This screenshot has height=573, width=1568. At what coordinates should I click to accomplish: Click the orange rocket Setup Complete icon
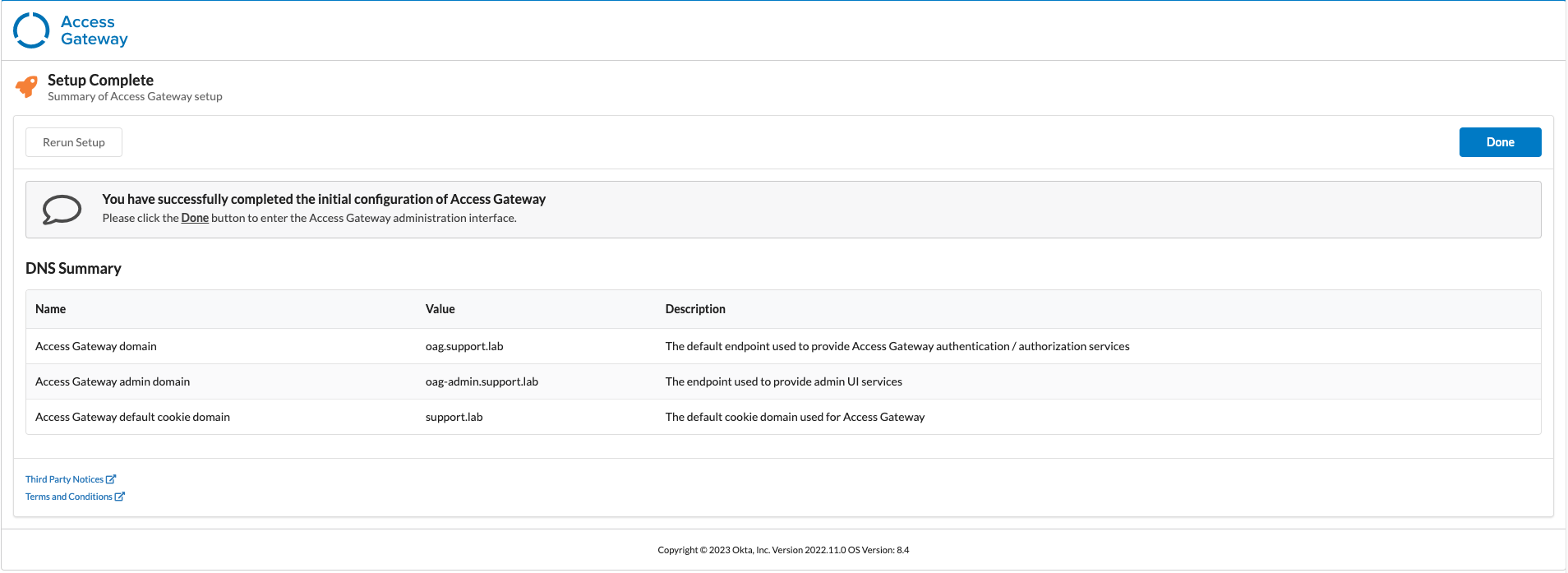pyautogui.click(x=27, y=87)
